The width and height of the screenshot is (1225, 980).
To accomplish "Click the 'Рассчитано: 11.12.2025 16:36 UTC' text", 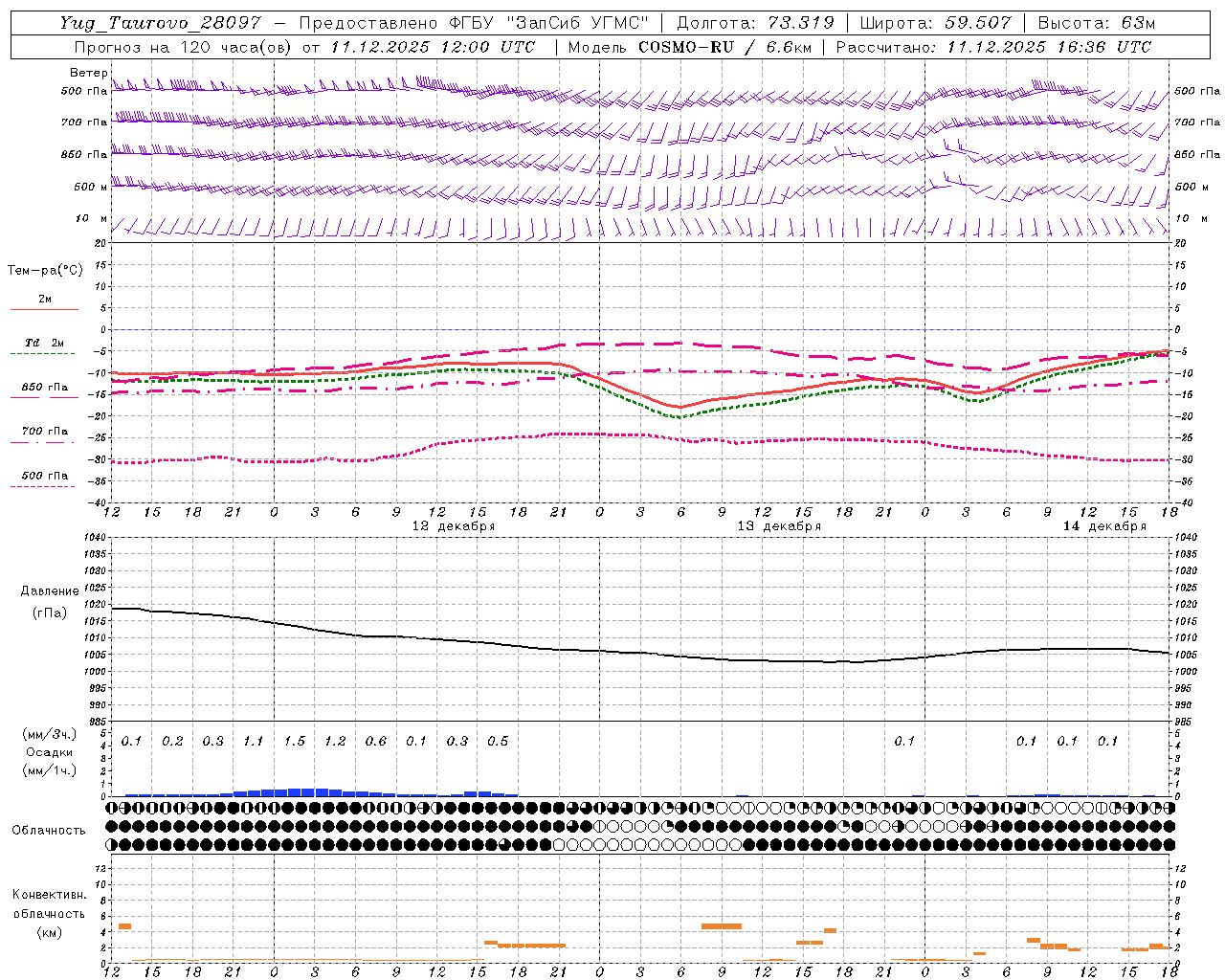I will (x=993, y=47).
